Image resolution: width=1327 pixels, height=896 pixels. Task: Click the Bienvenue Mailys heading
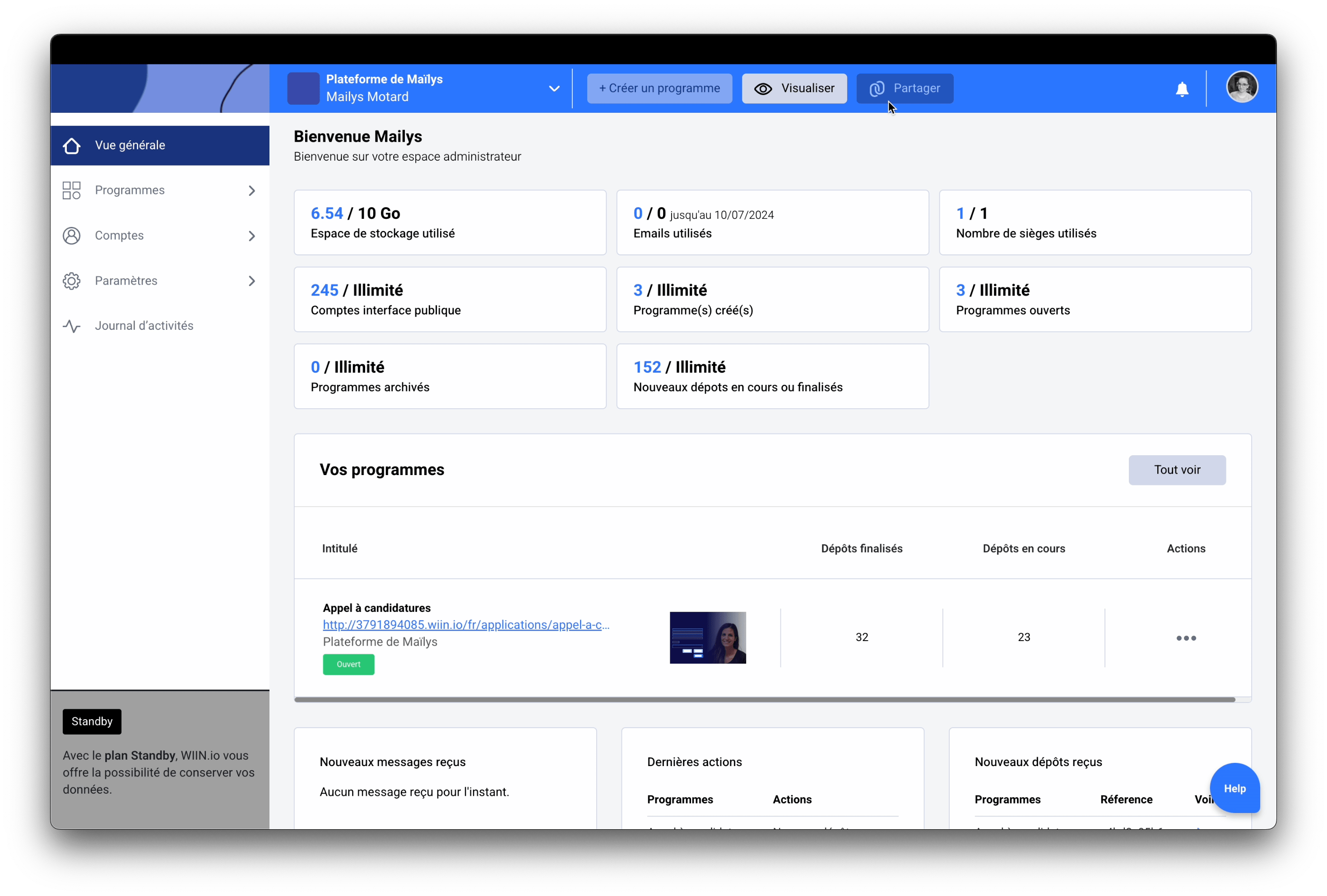(x=357, y=136)
